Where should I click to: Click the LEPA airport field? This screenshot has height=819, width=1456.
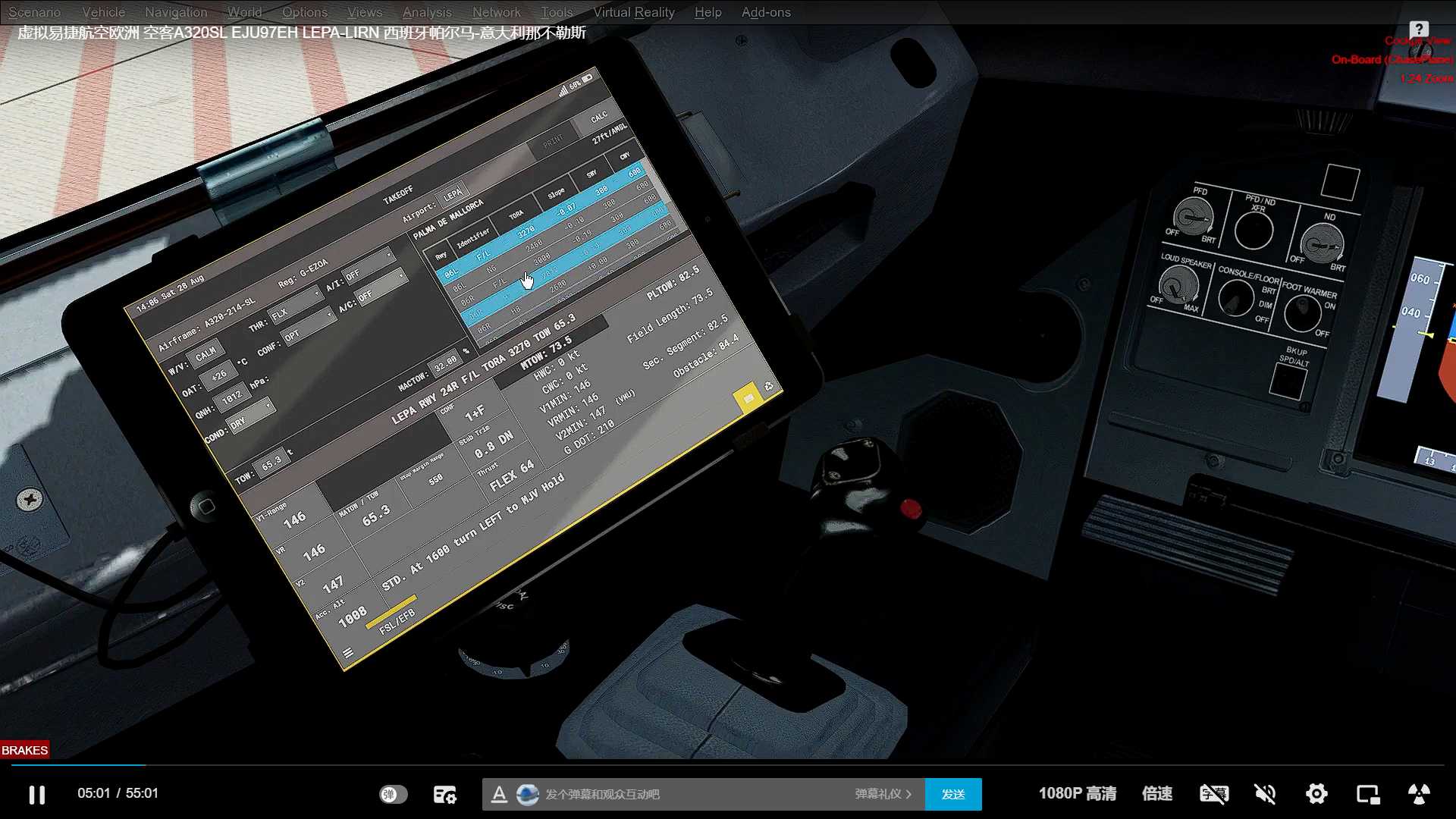[453, 194]
